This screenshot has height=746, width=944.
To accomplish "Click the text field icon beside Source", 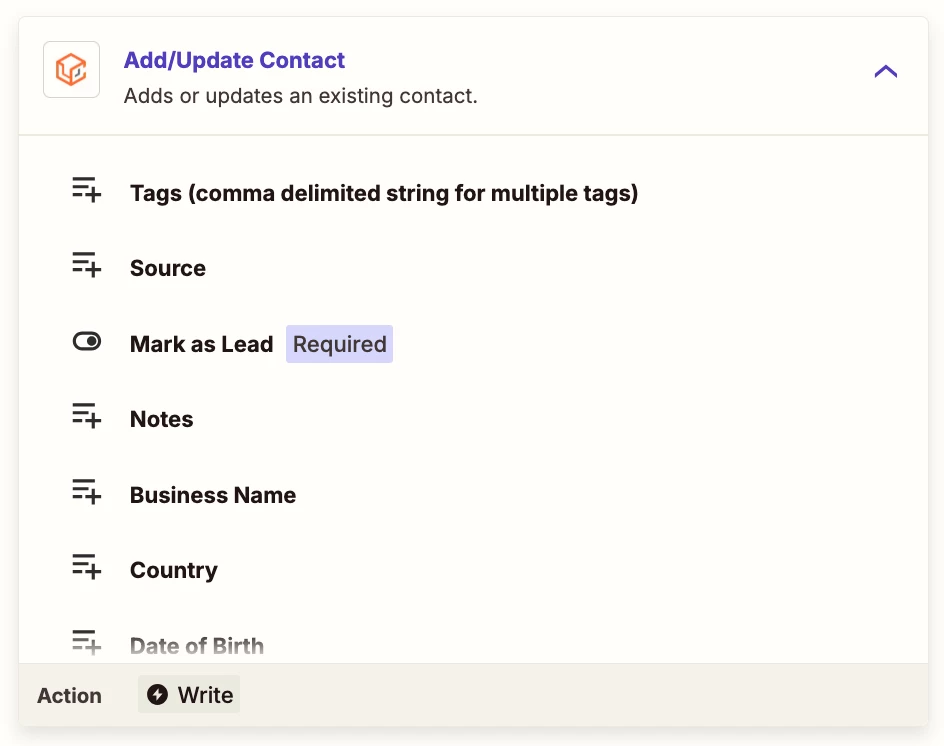I will pos(87,265).
